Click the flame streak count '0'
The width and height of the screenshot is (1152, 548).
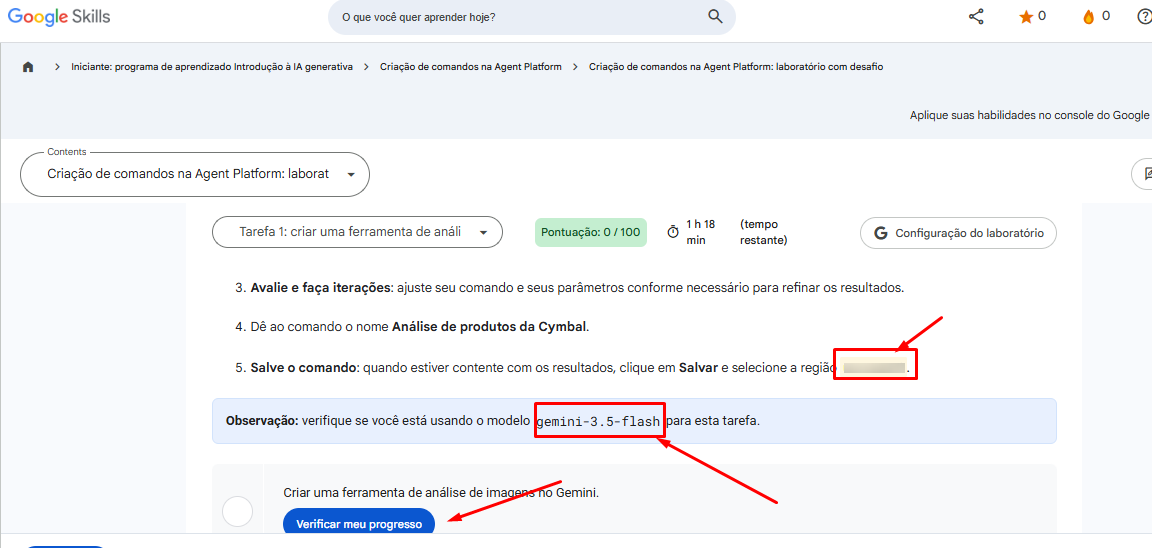[x=1106, y=16]
